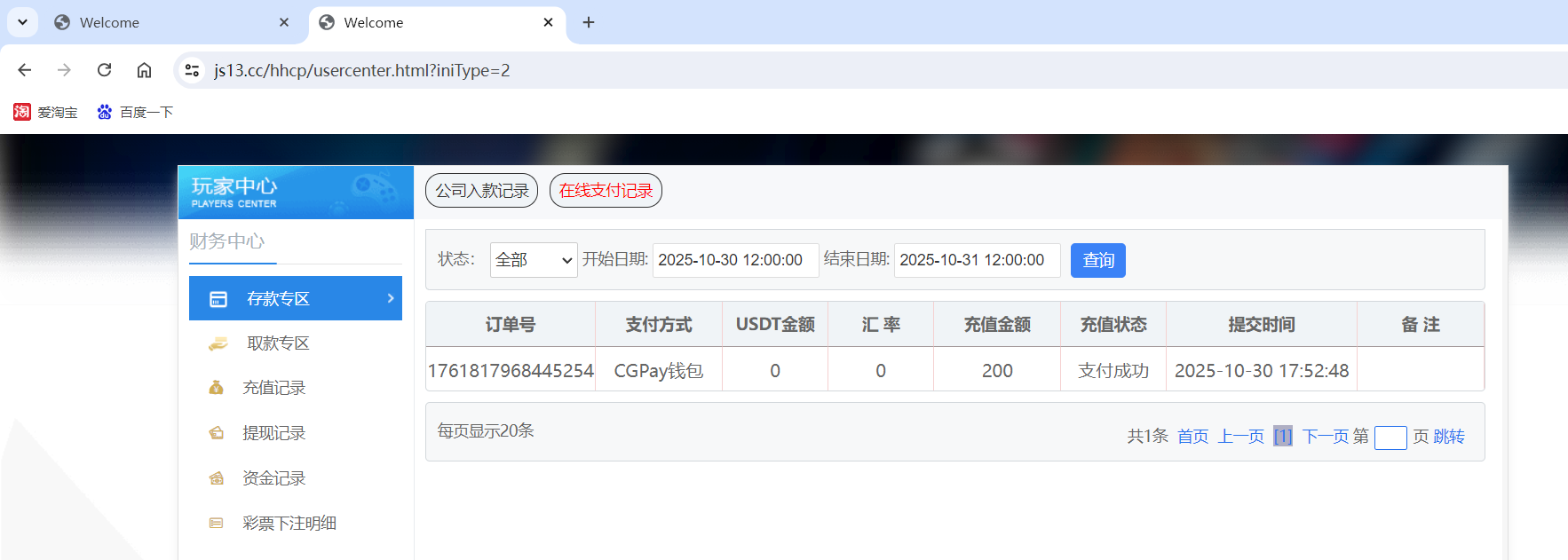Click the 提交时间 column header
This screenshot has height=560, width=1568.
point(1262,325)
